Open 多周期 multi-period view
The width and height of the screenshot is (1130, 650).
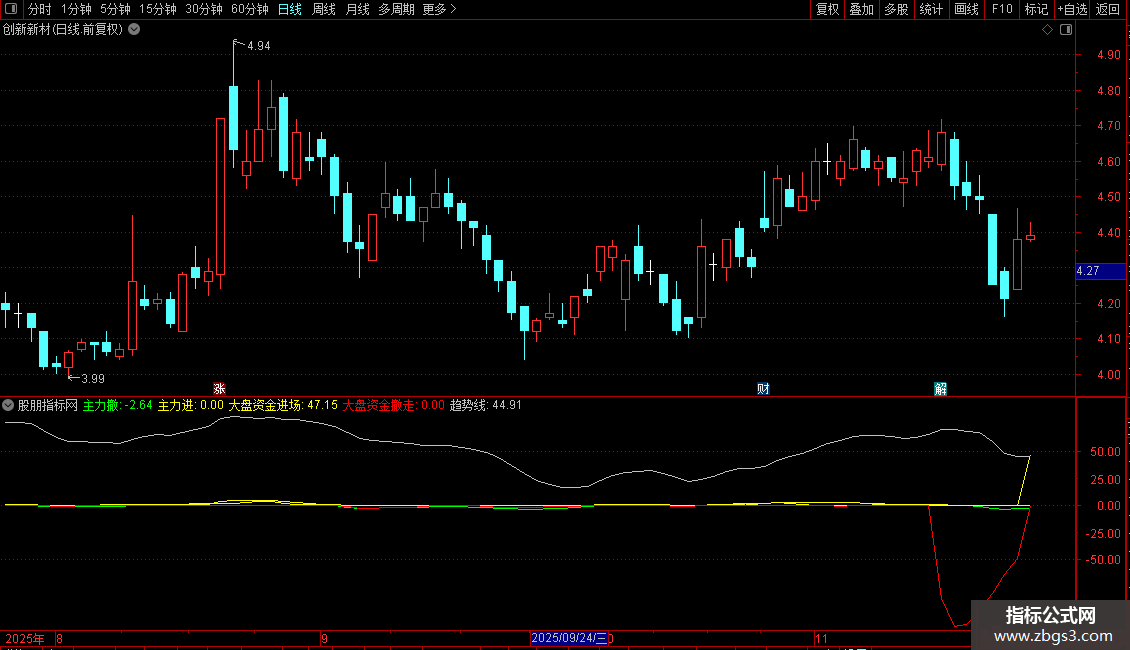396,9
